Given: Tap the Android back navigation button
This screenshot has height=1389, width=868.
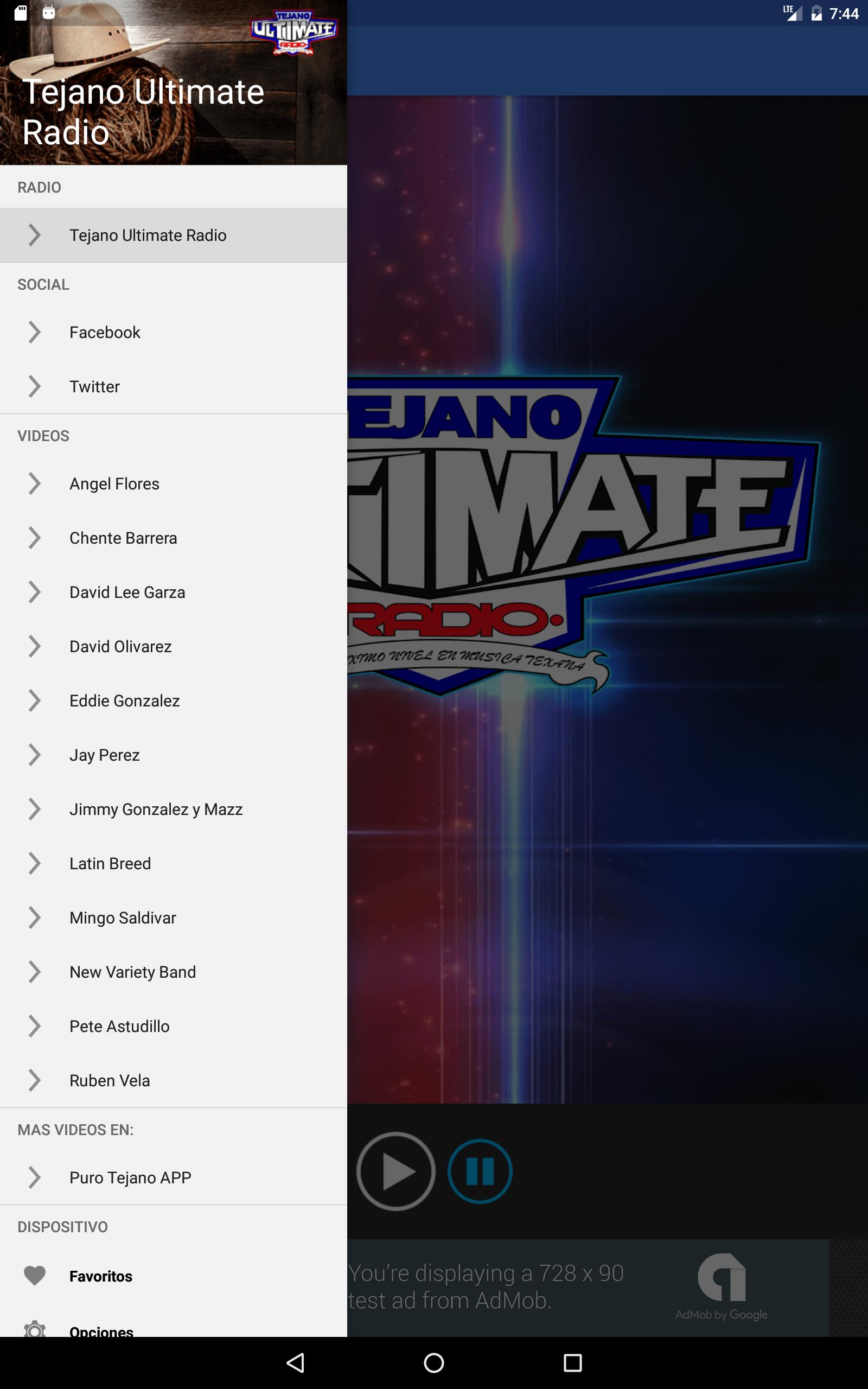Looking at the screenshot, I should pyautogui.click(x=295, y=1362).
